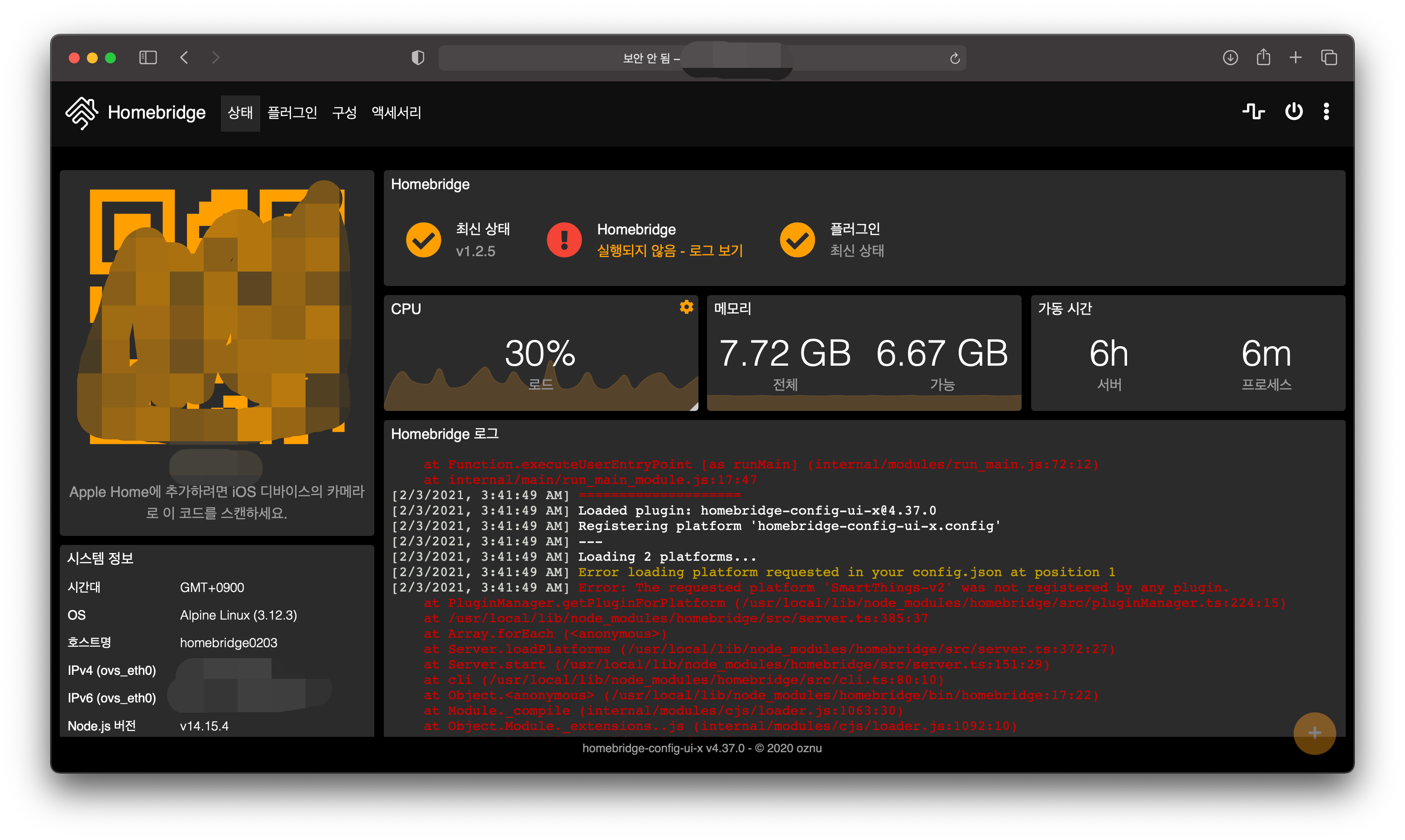Image resolution: width=1405 pixels, height=840 pixels.
Task: Reload the page in Safari
Action: tap(955, 58)
